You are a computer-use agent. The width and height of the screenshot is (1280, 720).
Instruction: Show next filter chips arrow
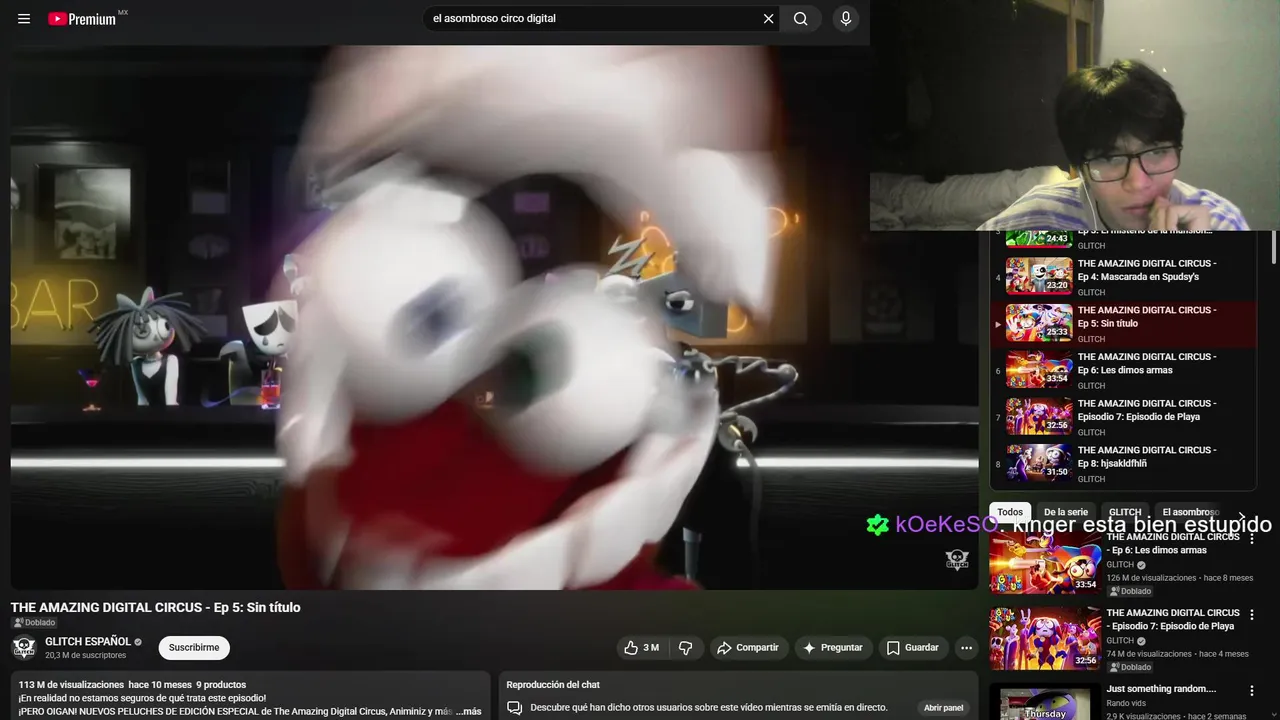pyautogui.click(x=1243, y=515)
